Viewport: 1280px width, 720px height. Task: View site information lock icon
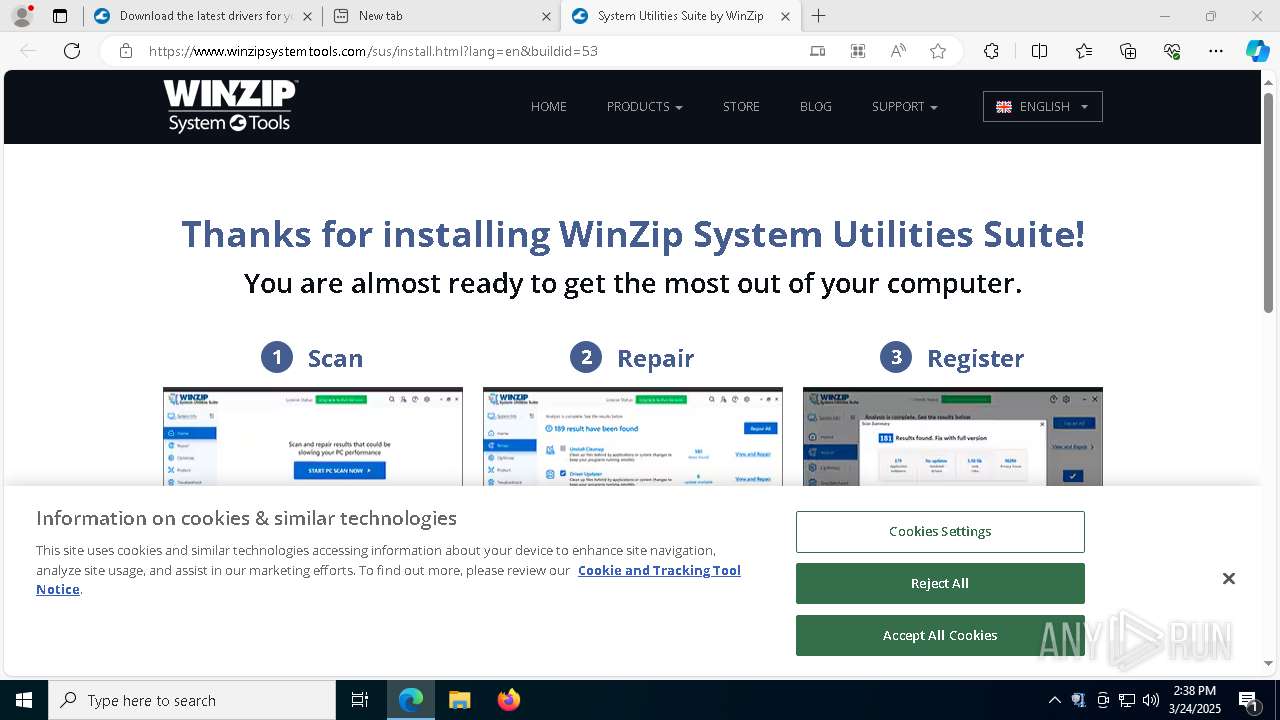pos(126,51)
